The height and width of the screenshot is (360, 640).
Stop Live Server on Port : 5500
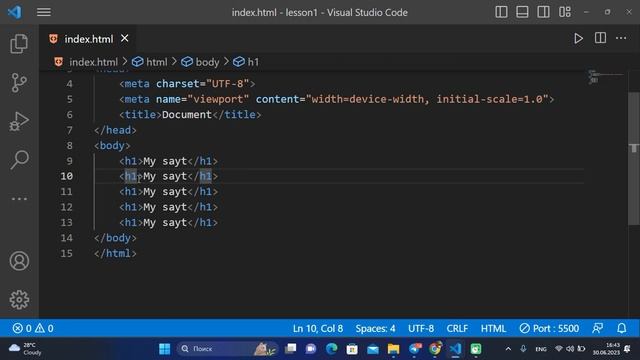click(x=549, y=329)
